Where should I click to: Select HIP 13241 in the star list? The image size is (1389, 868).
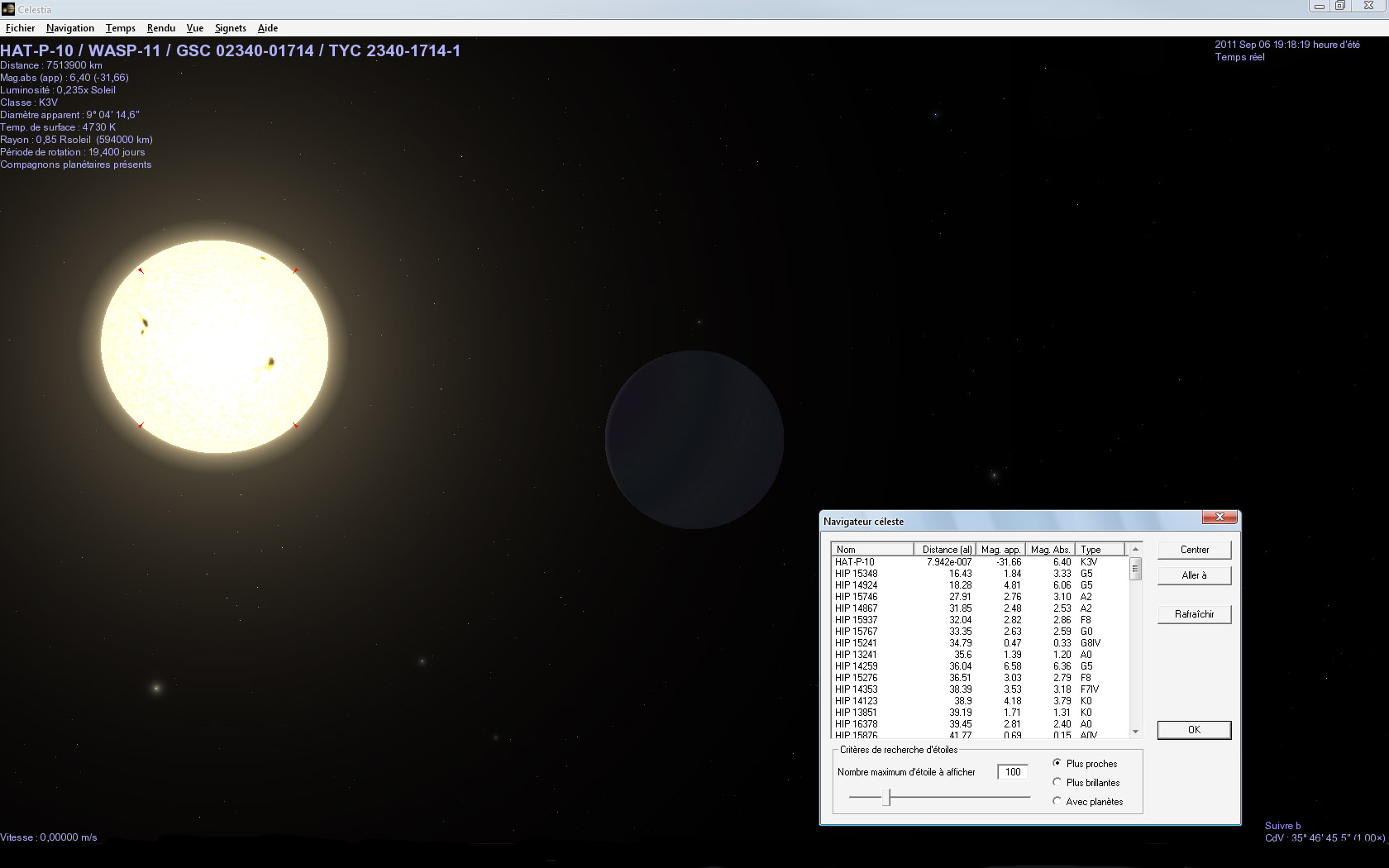[980, 655]
